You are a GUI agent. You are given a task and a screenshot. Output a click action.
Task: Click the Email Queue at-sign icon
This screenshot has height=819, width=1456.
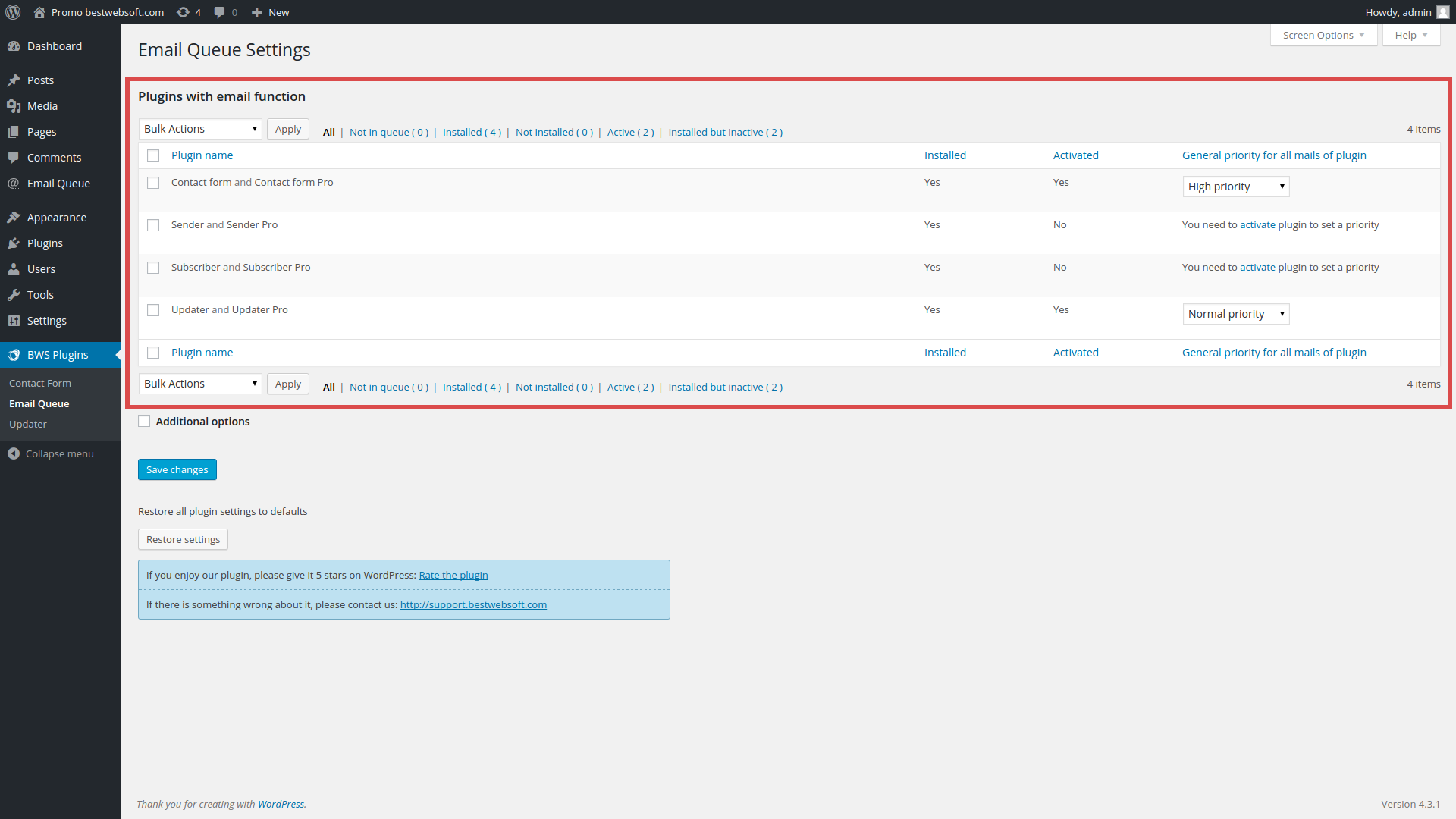point(14,184)
